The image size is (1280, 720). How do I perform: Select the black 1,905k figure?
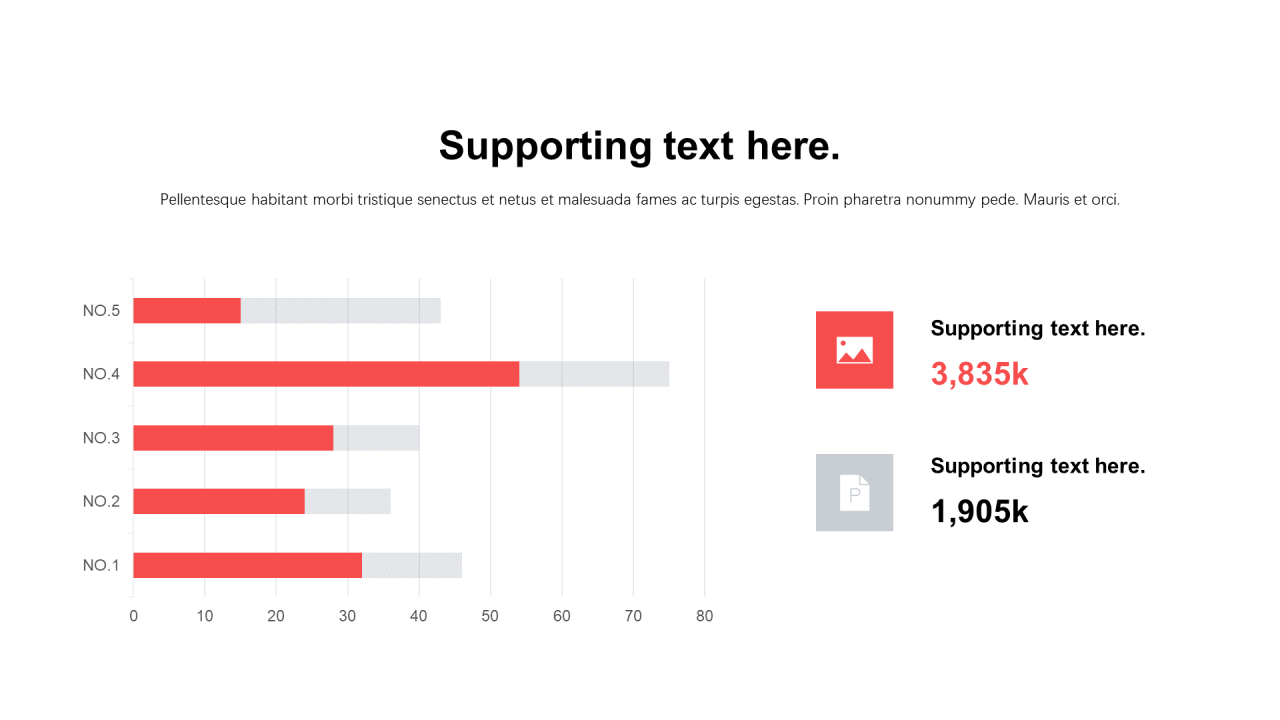point(979,512)
